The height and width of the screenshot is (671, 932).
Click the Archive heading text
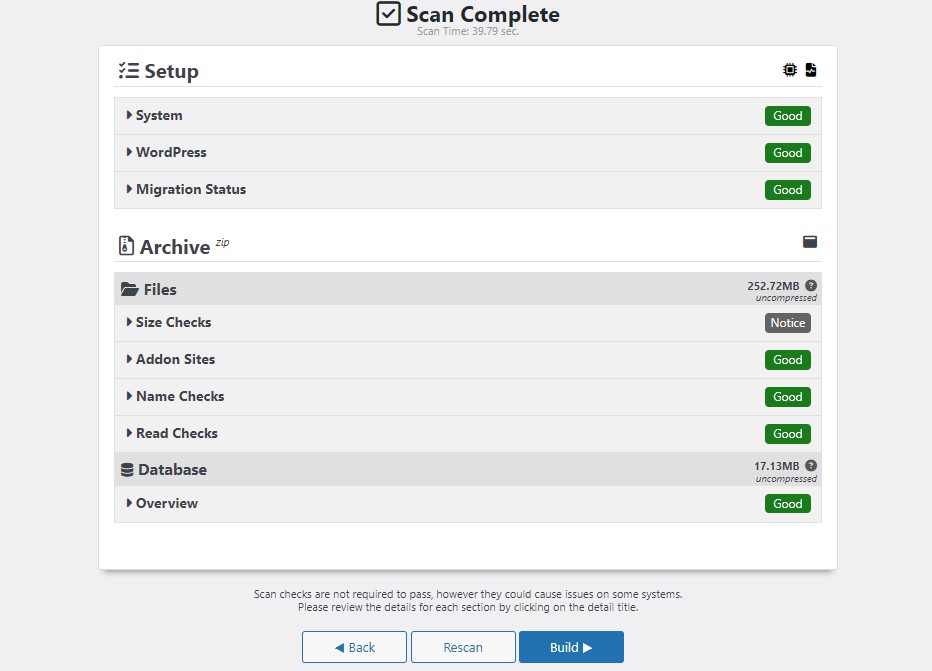pos(175,247)
